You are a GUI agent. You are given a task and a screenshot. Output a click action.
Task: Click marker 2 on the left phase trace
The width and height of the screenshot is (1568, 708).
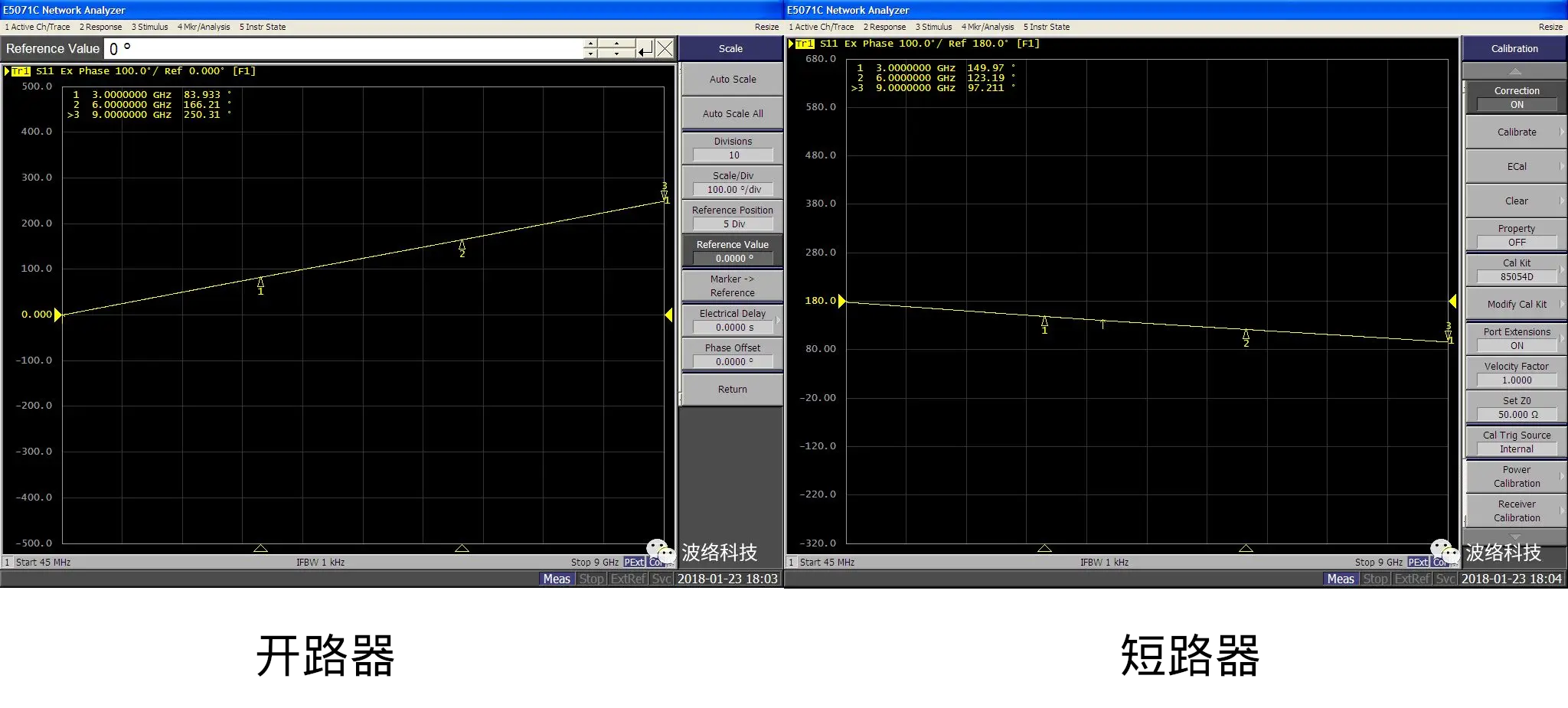462,246
